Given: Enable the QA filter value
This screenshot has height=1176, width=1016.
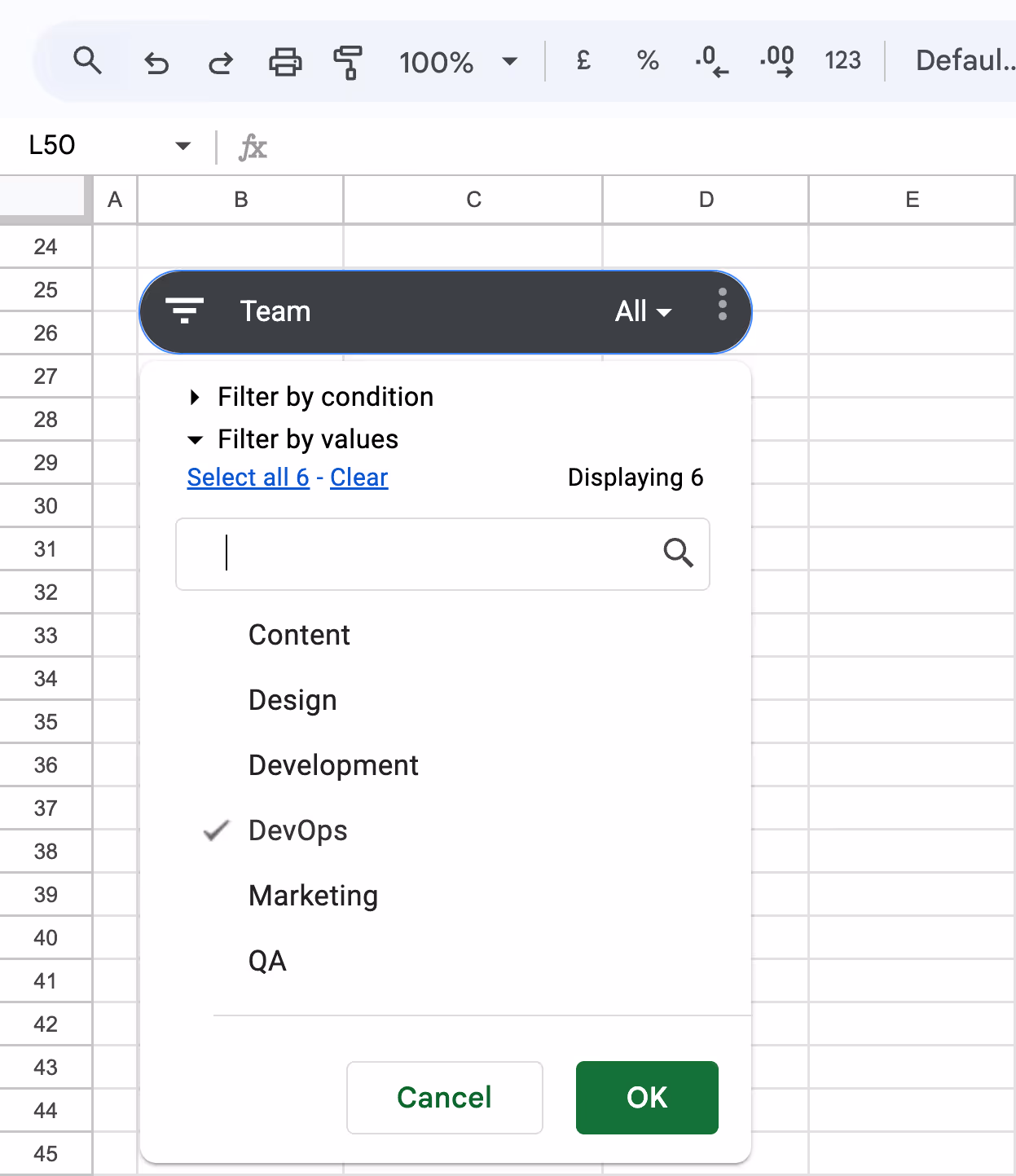Looking at the screenshot, I should [x=267, y=961].
